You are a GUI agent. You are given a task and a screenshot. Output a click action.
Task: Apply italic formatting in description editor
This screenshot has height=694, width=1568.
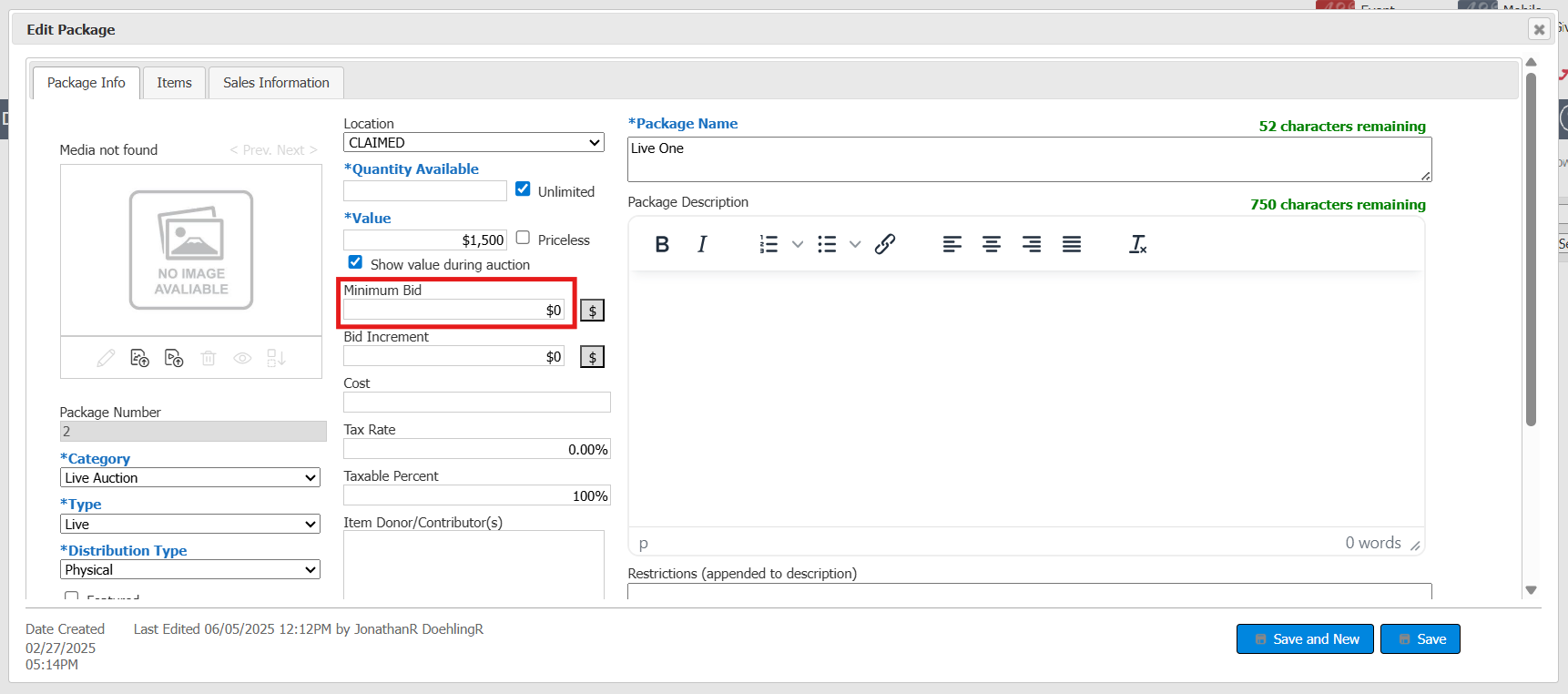point(702,244)
